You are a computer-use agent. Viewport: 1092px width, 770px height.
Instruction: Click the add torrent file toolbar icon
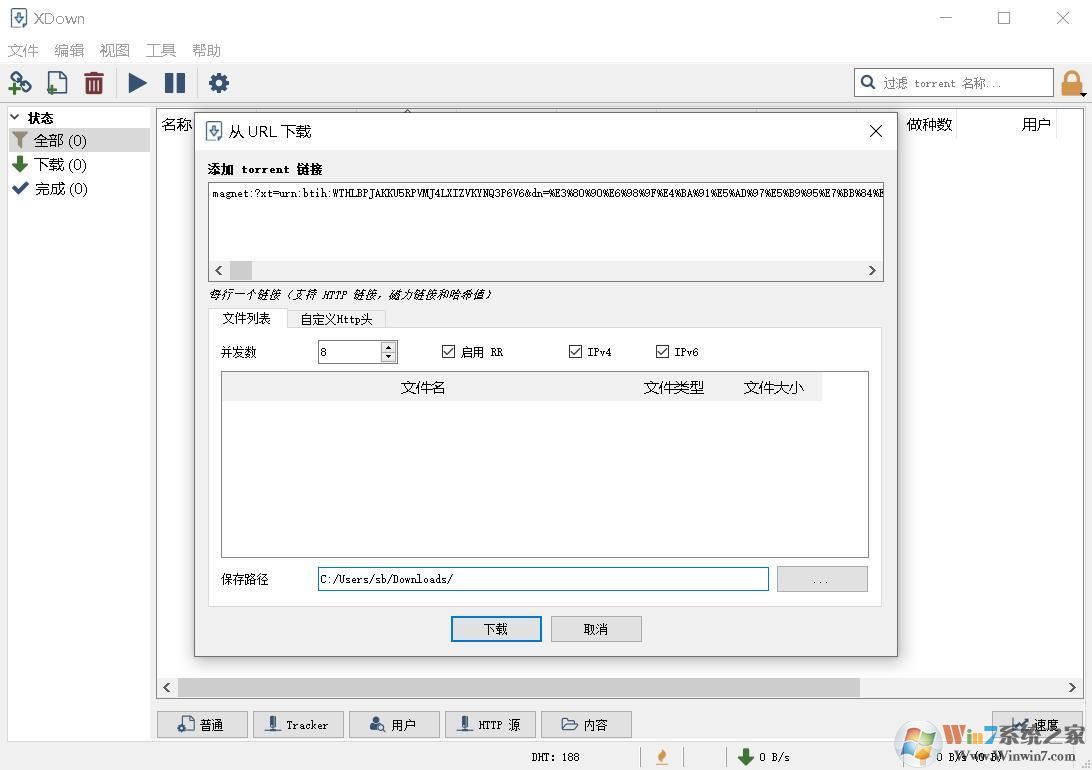click(x=57, y=83)
